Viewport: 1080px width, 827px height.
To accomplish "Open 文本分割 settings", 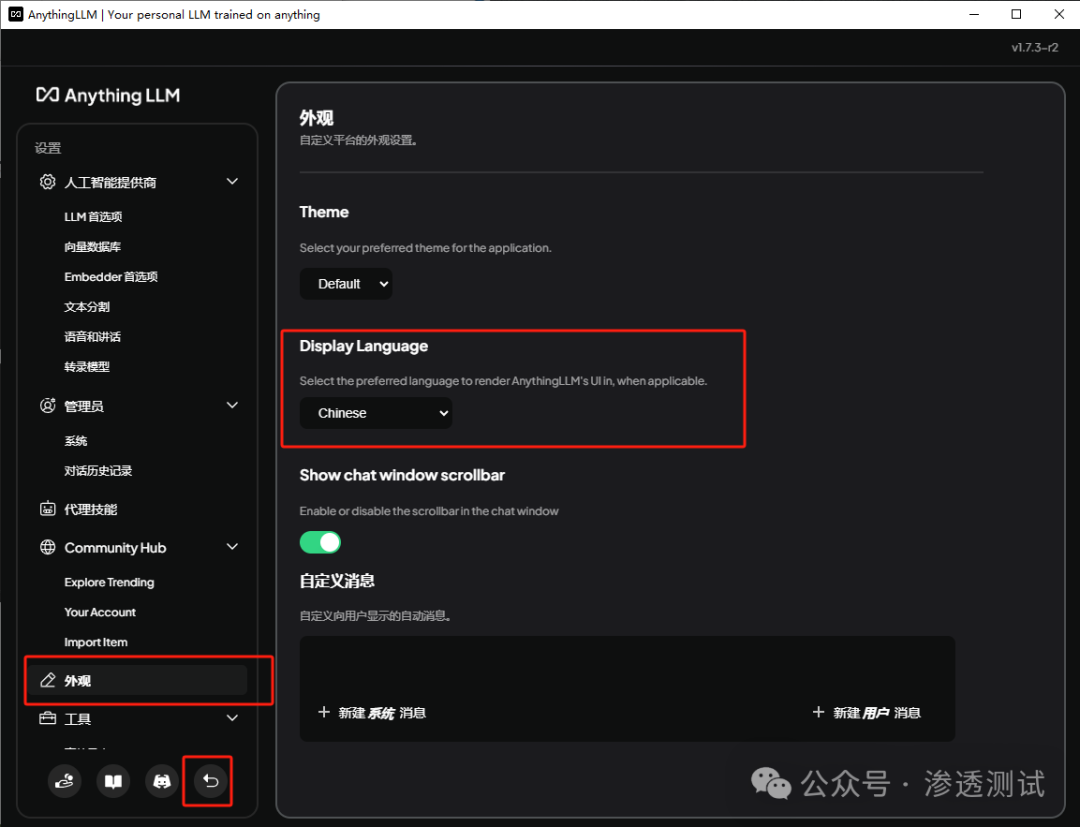I will tap(87, 307).
